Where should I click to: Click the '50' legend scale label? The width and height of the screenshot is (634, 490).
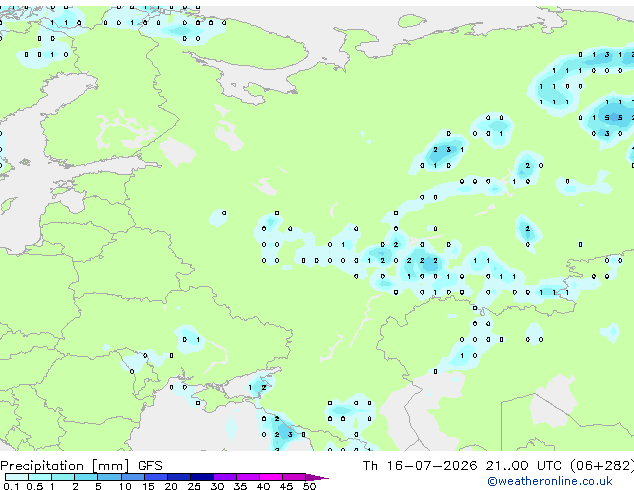pos(309,486)
